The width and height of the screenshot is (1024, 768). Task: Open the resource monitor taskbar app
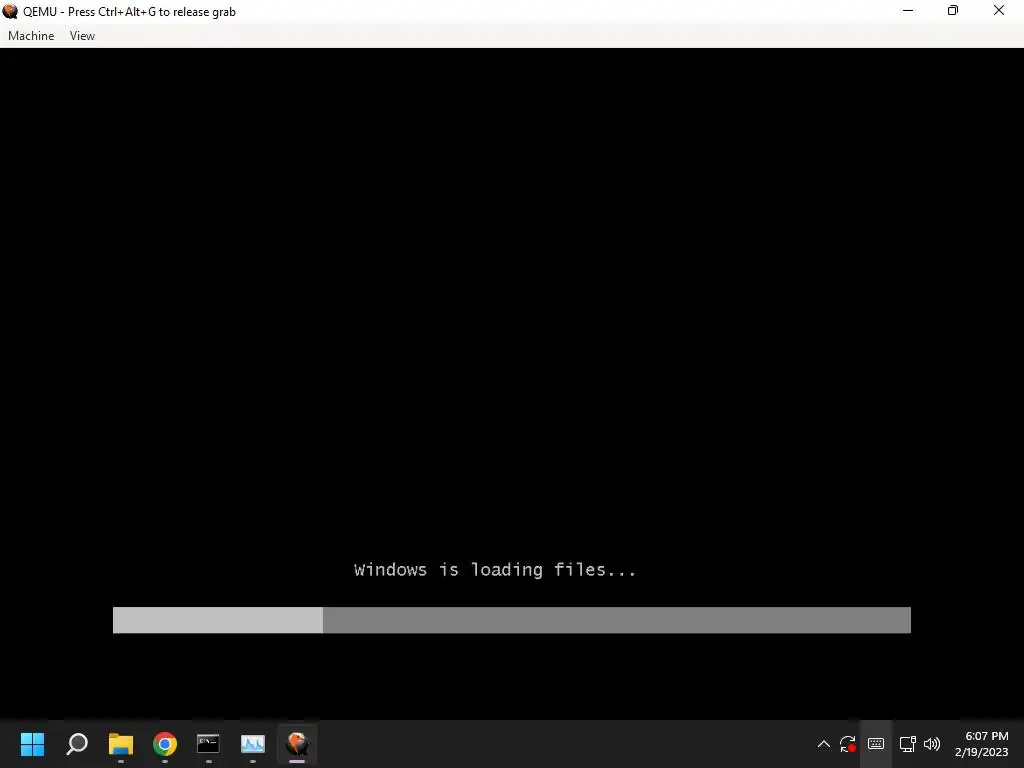(253, 744)
